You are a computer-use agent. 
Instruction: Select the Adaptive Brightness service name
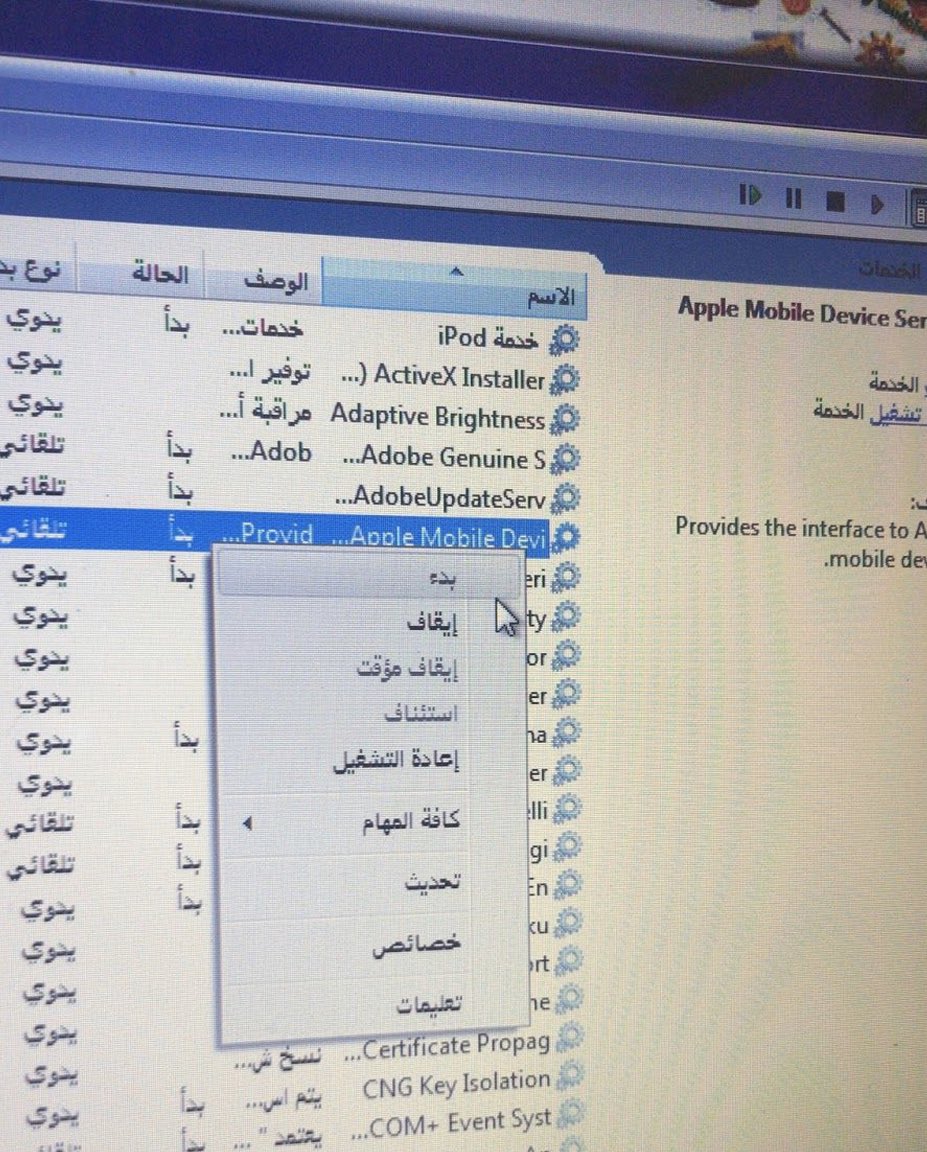(438, 417)
